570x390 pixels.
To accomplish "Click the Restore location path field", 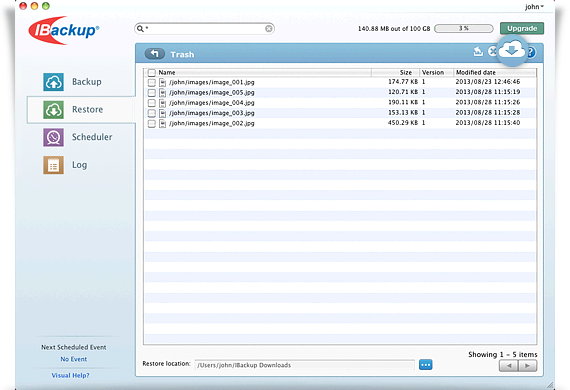I will point(305,365).
